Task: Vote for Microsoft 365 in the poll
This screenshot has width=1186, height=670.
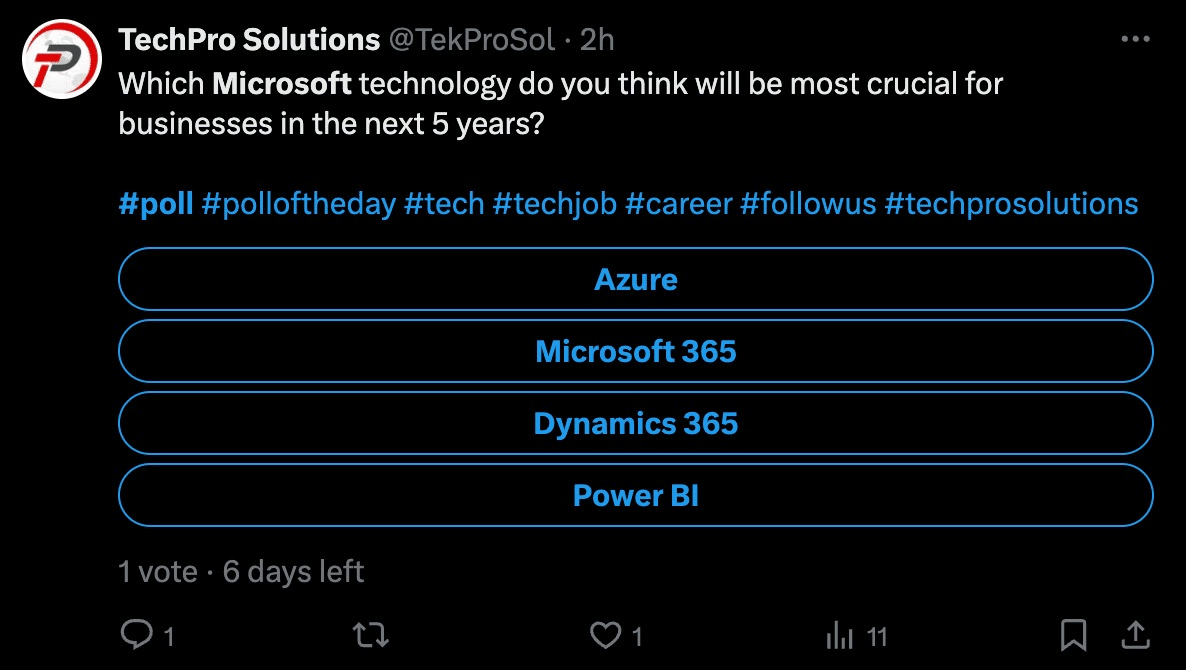Action: [635, 351]
